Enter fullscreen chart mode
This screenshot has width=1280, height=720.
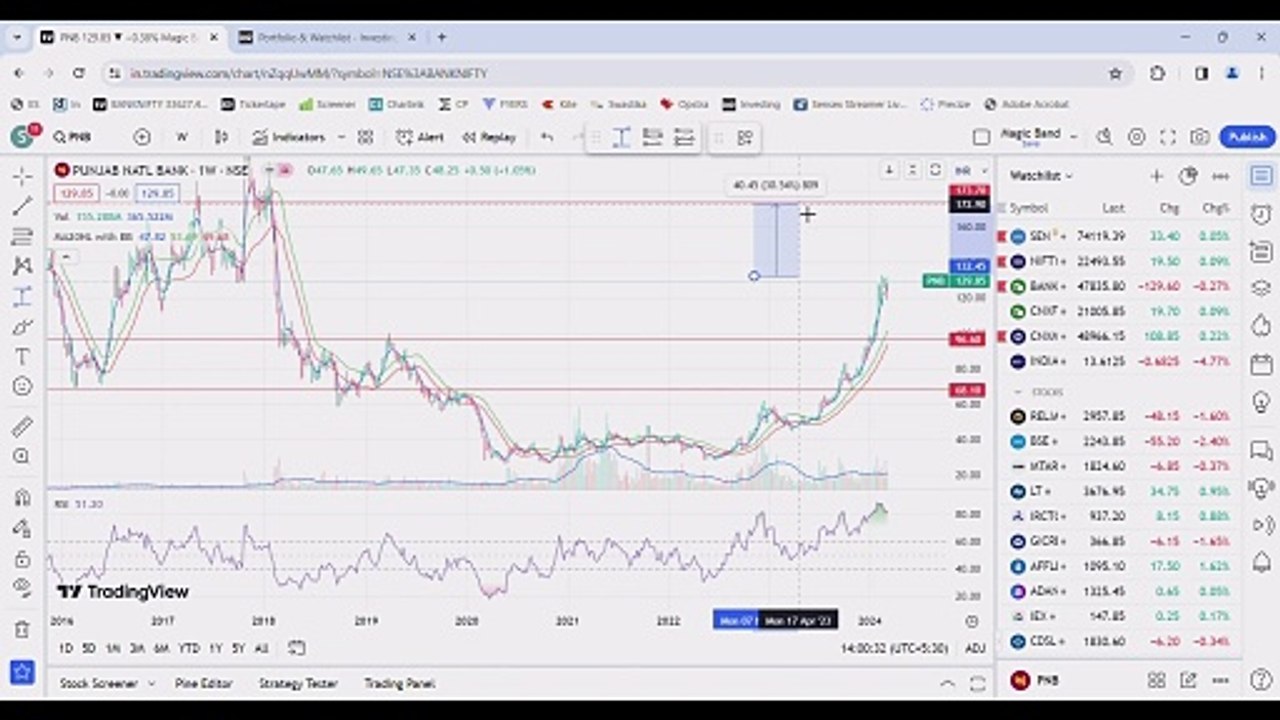click(1168, 137)
